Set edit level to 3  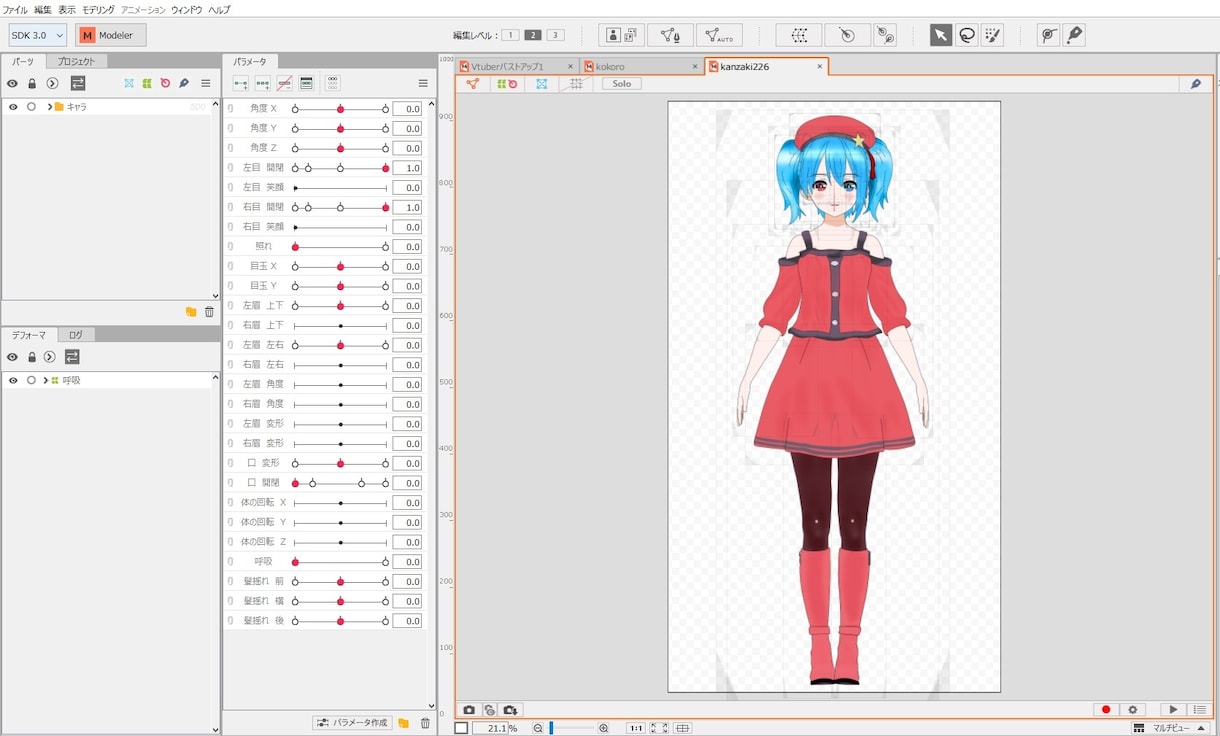coord(556,35)
